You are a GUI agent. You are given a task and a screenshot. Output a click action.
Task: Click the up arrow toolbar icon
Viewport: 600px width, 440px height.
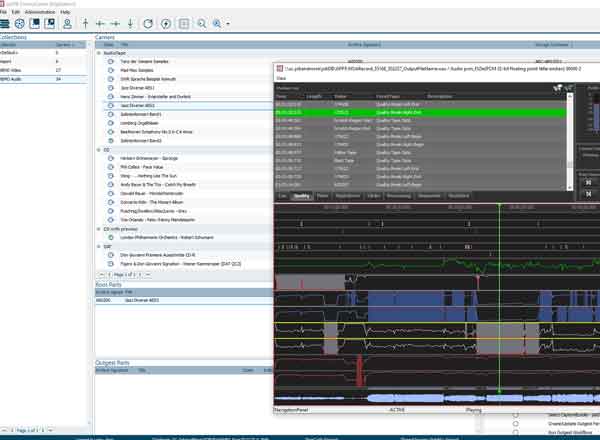[85, 24]
